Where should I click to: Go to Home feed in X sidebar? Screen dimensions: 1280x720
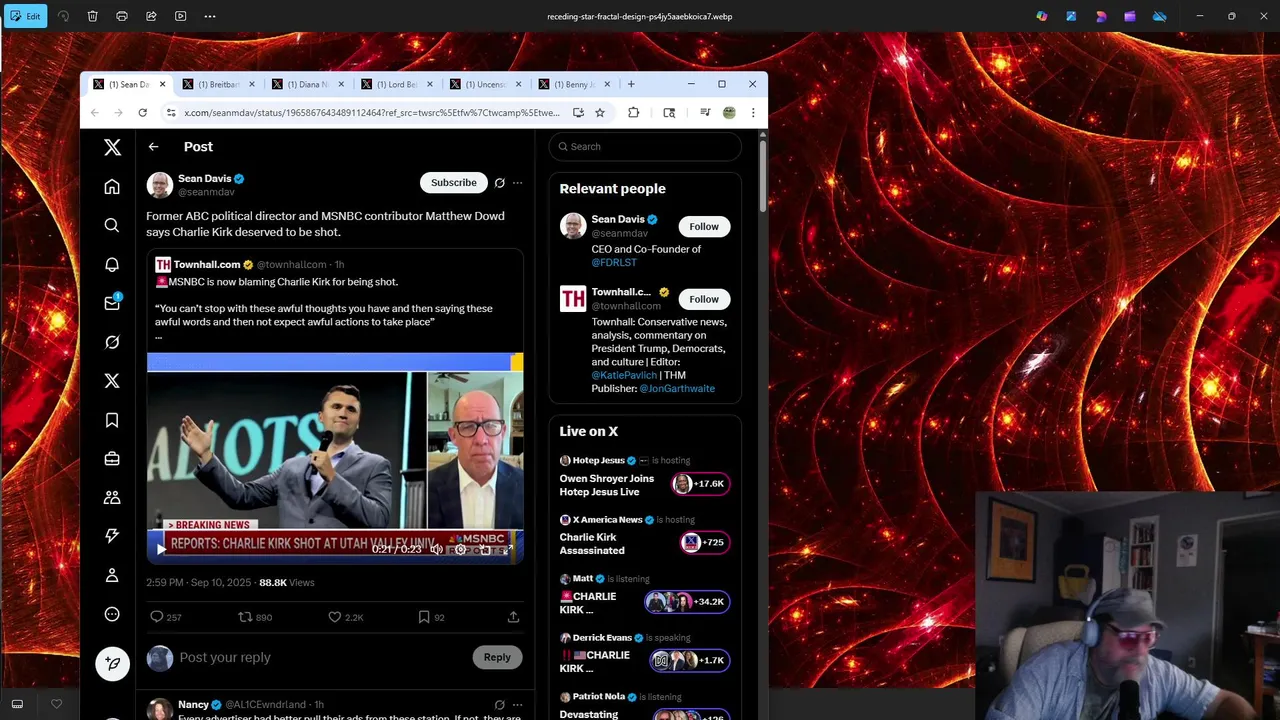click(x=112, y=186)
